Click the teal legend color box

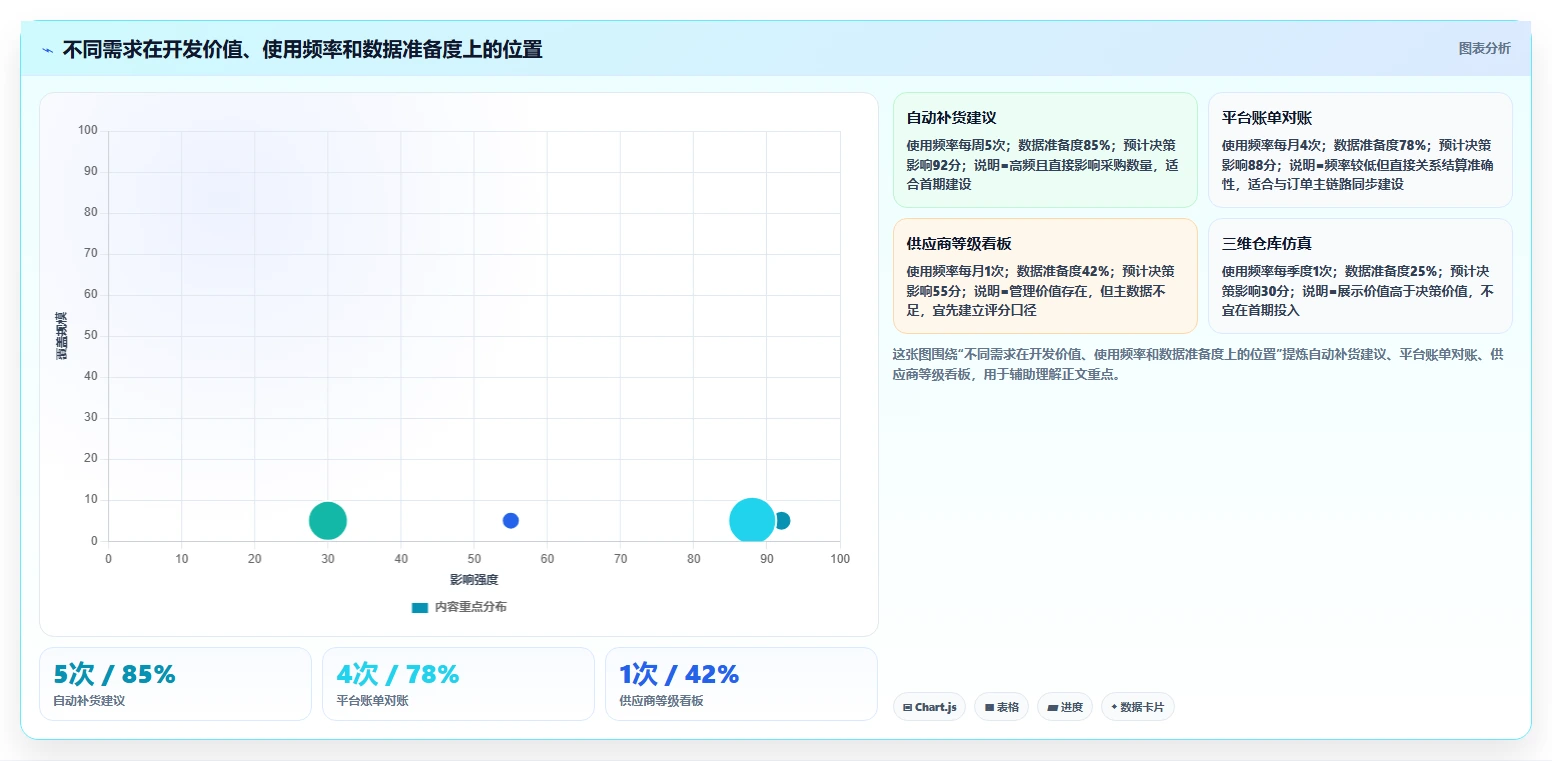click(x=420, y=607)
